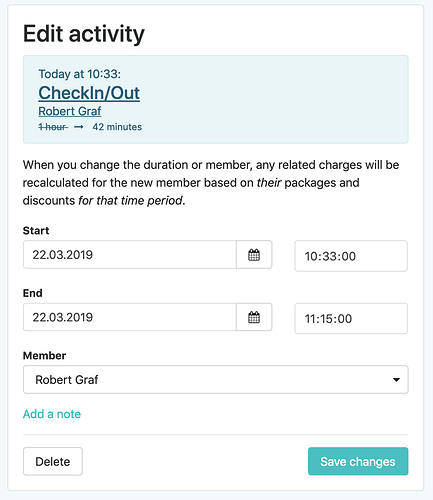
Task: Click the struck-through 1 hour duration
Action: [53, 127]
